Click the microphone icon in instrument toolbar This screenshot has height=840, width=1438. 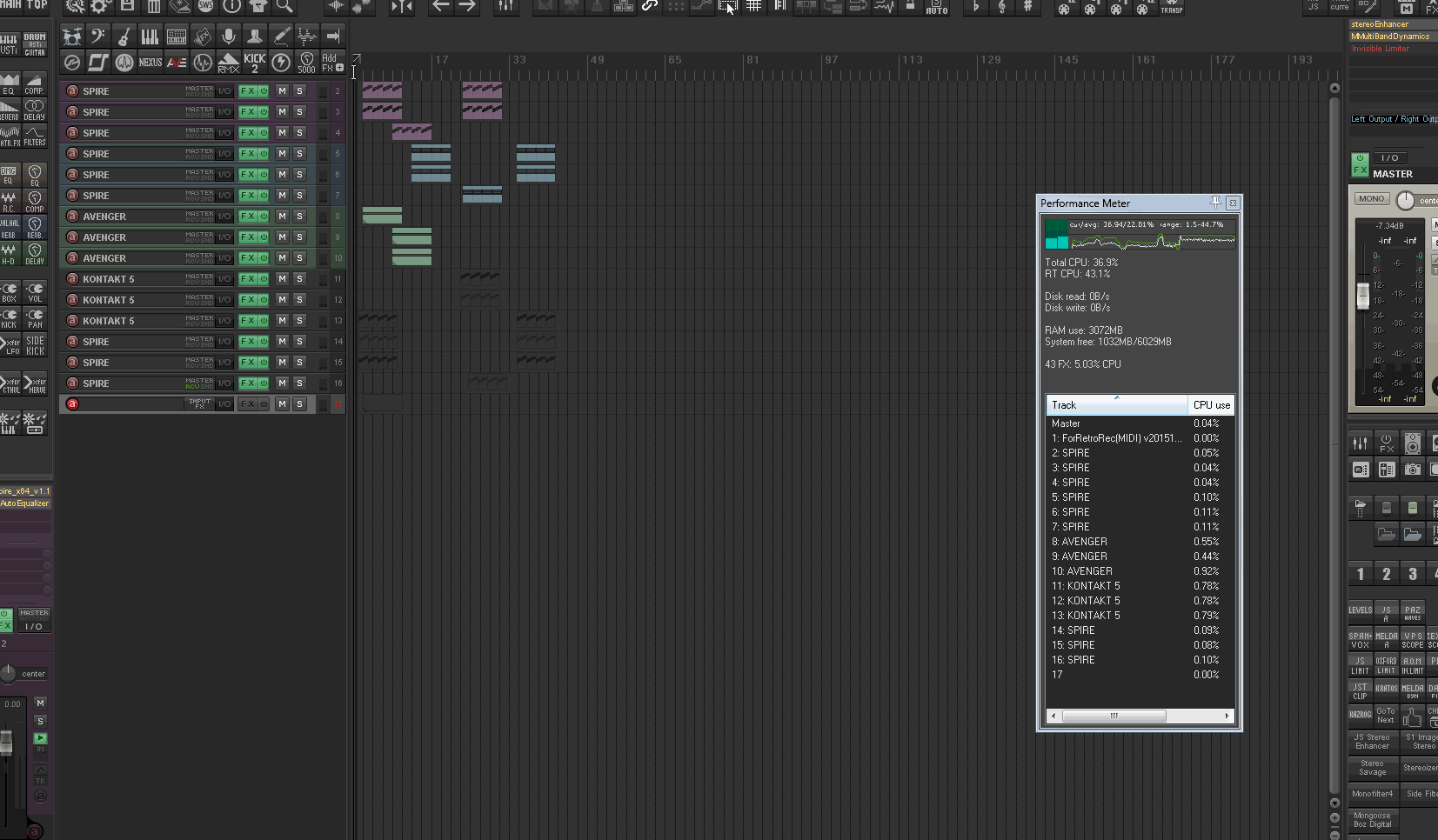point(229,37)
